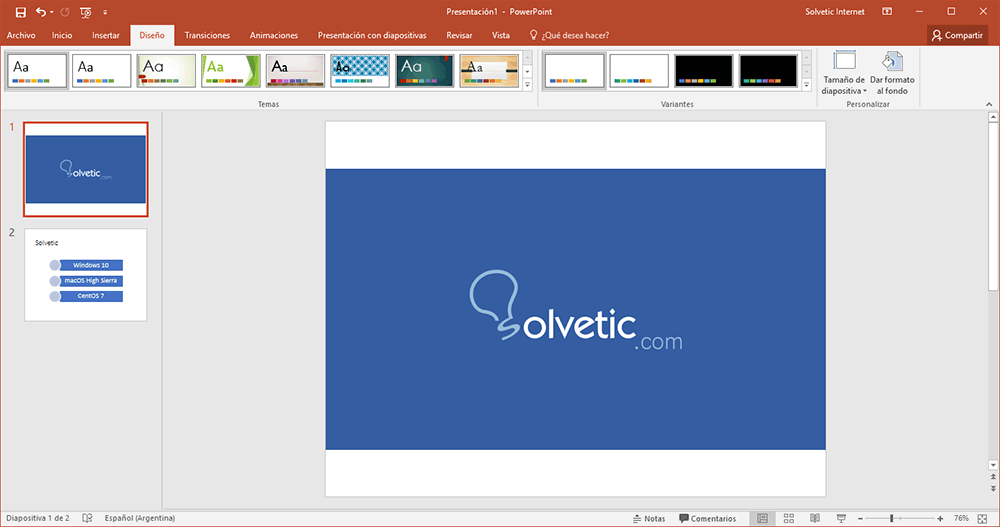Click Español (Argentina) language indicator
The width and height of the screenshot is (1000, 527).
click(x=140, y=518)
